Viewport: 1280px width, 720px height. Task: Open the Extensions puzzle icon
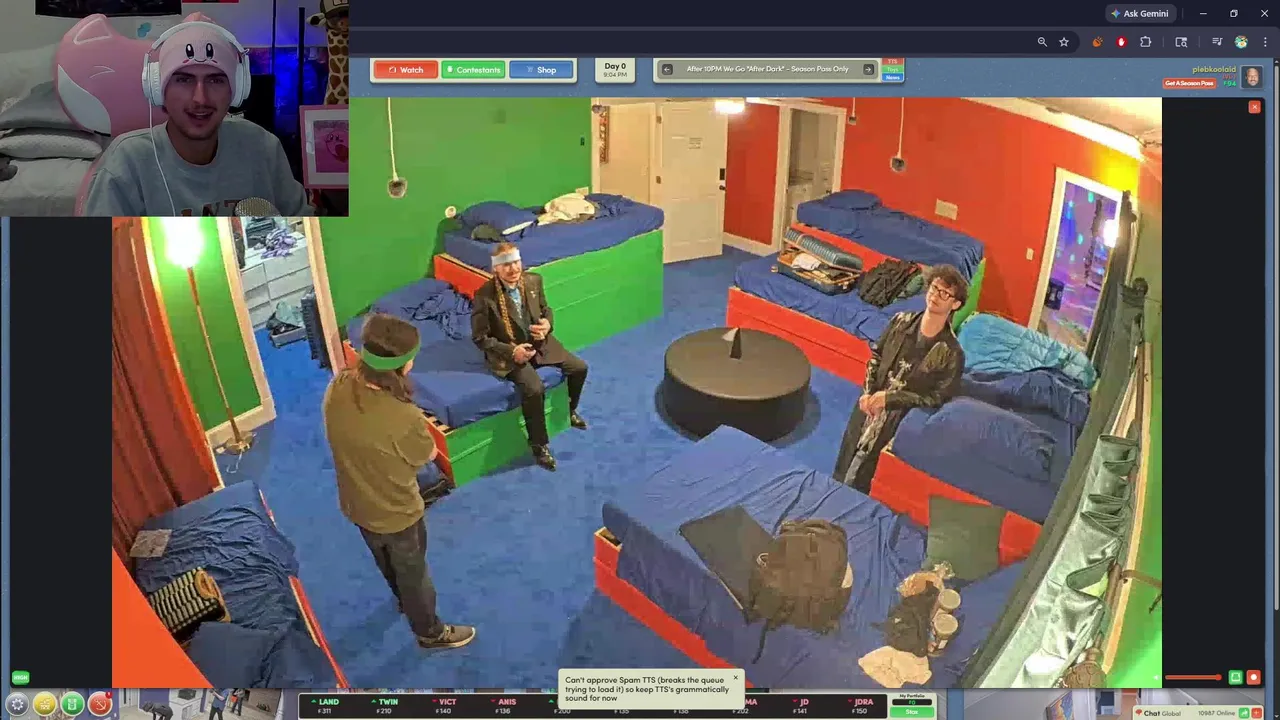[x=1146, y=42]
